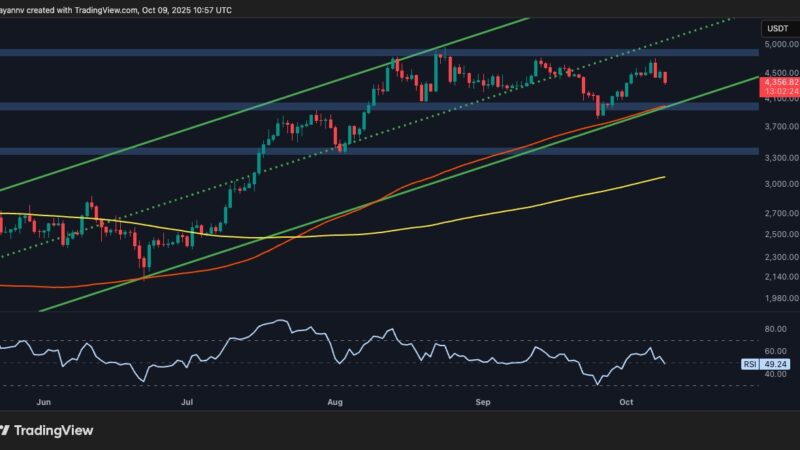Viewport: 800px width, 450px height.
Task: Click the Jul label on time axis
Action: pos(187,401)
